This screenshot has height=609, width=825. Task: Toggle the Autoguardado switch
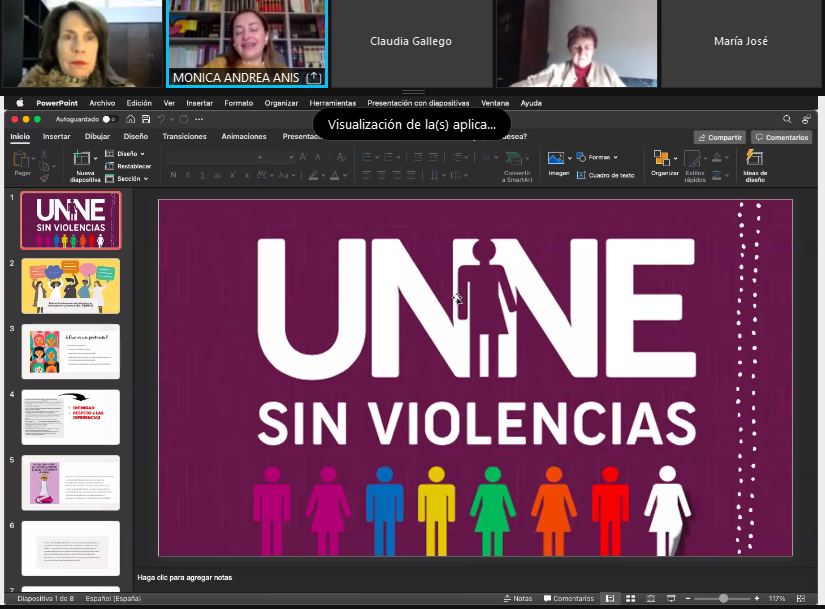109,119
